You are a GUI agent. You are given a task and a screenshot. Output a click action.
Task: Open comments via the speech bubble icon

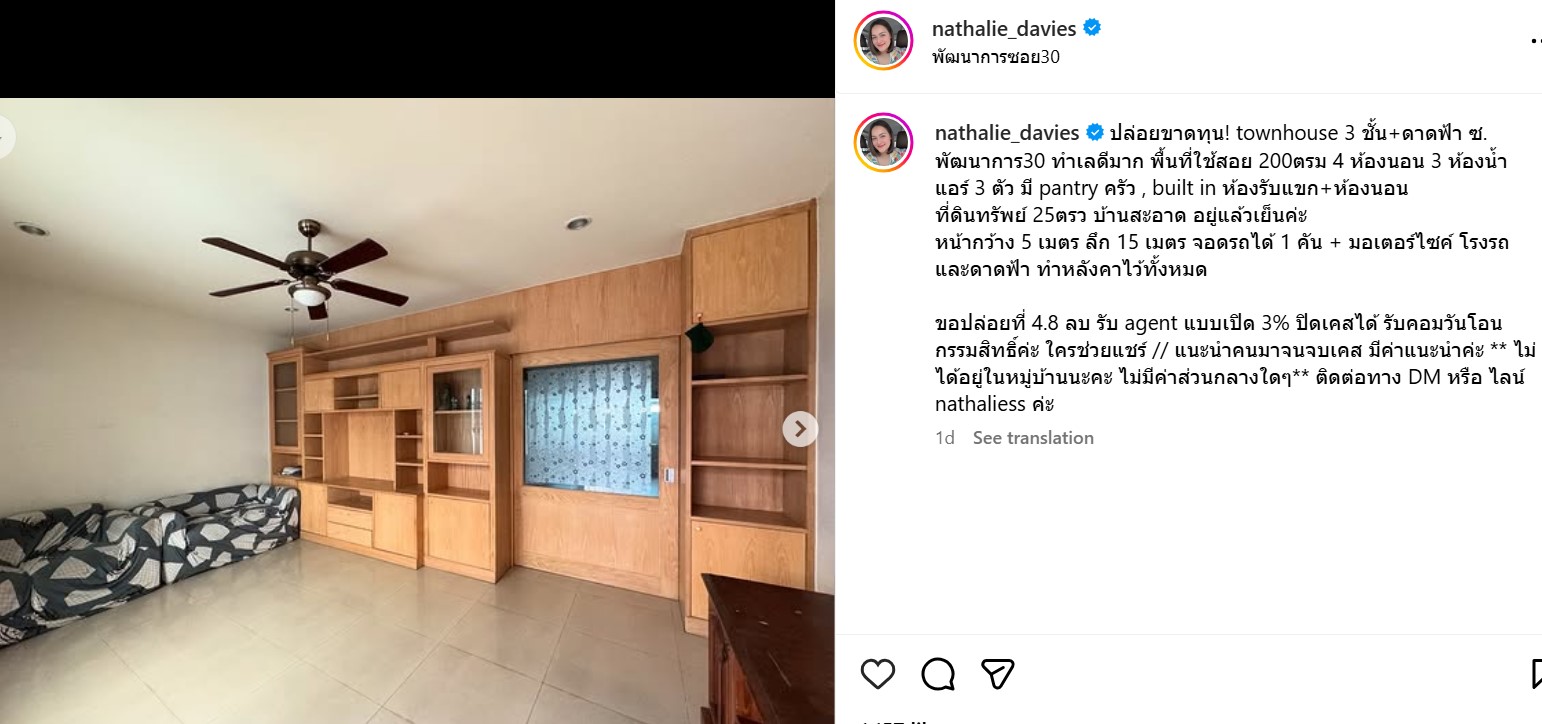click(937, 674)
